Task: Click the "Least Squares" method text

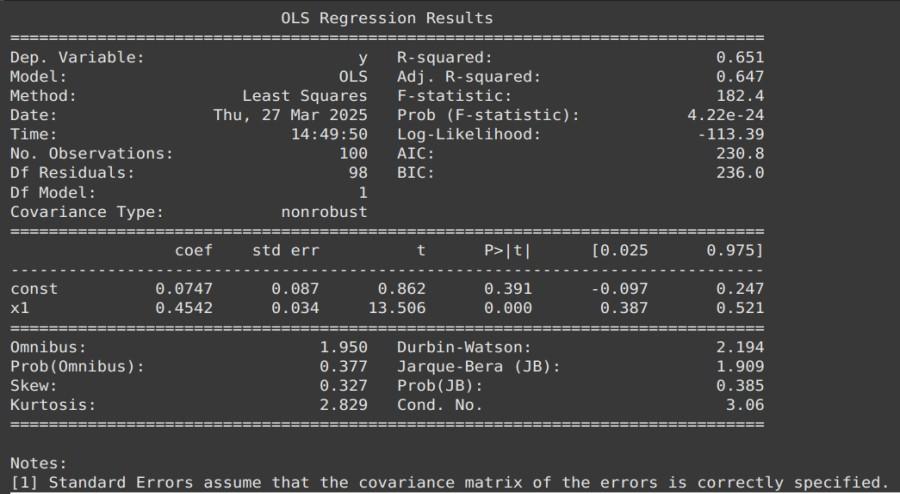Action: click(x=305, y=96)
